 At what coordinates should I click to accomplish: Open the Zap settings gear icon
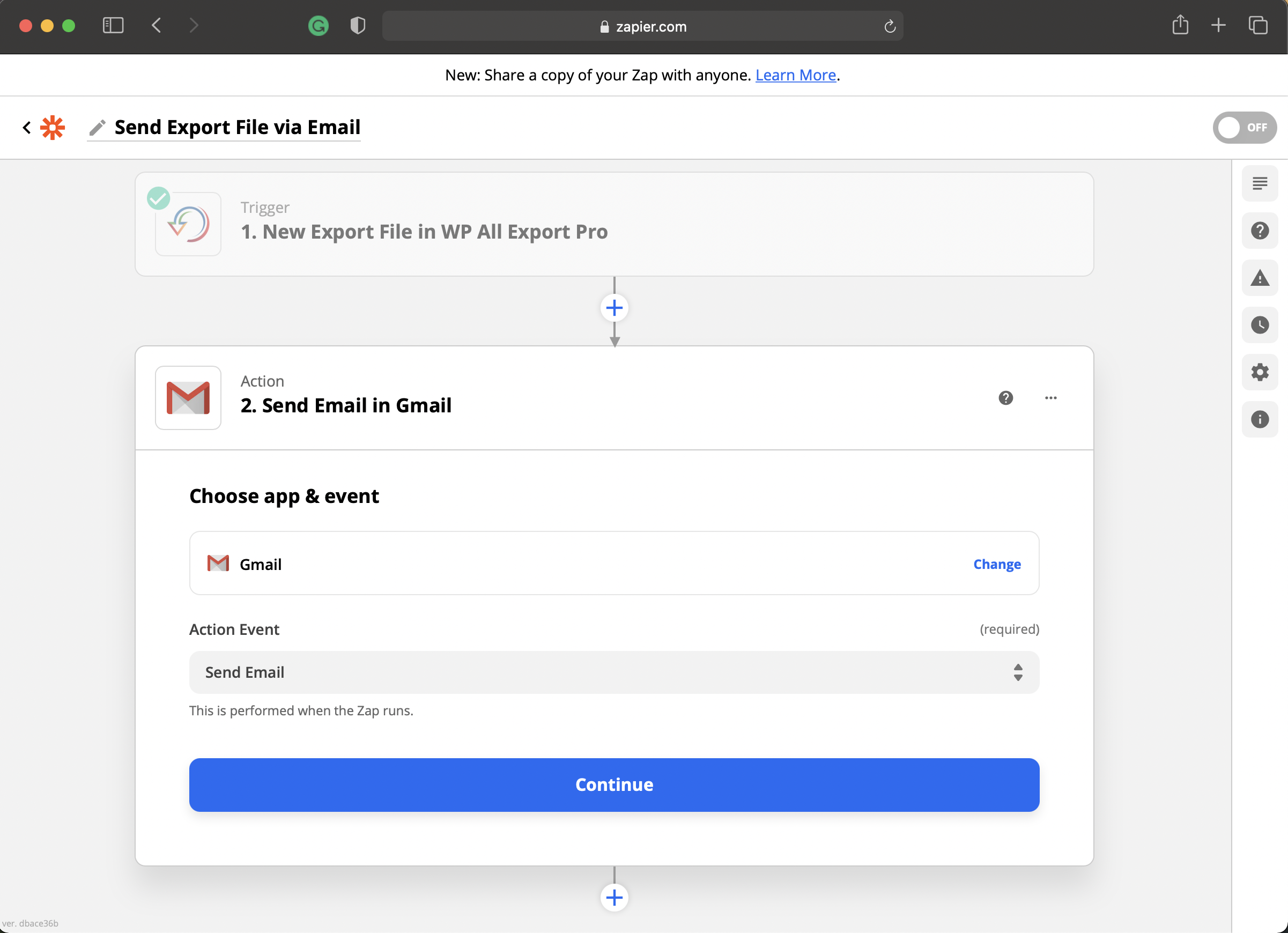click(1259, 372)
